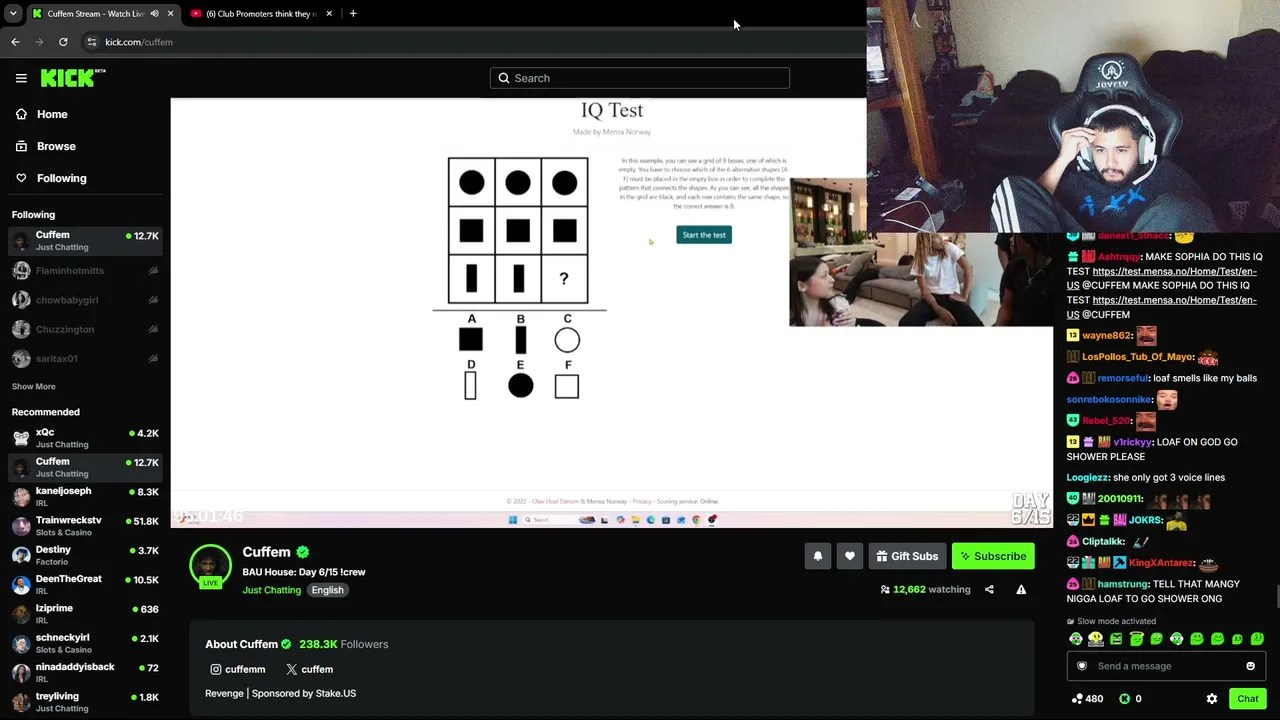Share the stream using share icon
Viewport: 1280px width, 720px height.
pos(989,590)
